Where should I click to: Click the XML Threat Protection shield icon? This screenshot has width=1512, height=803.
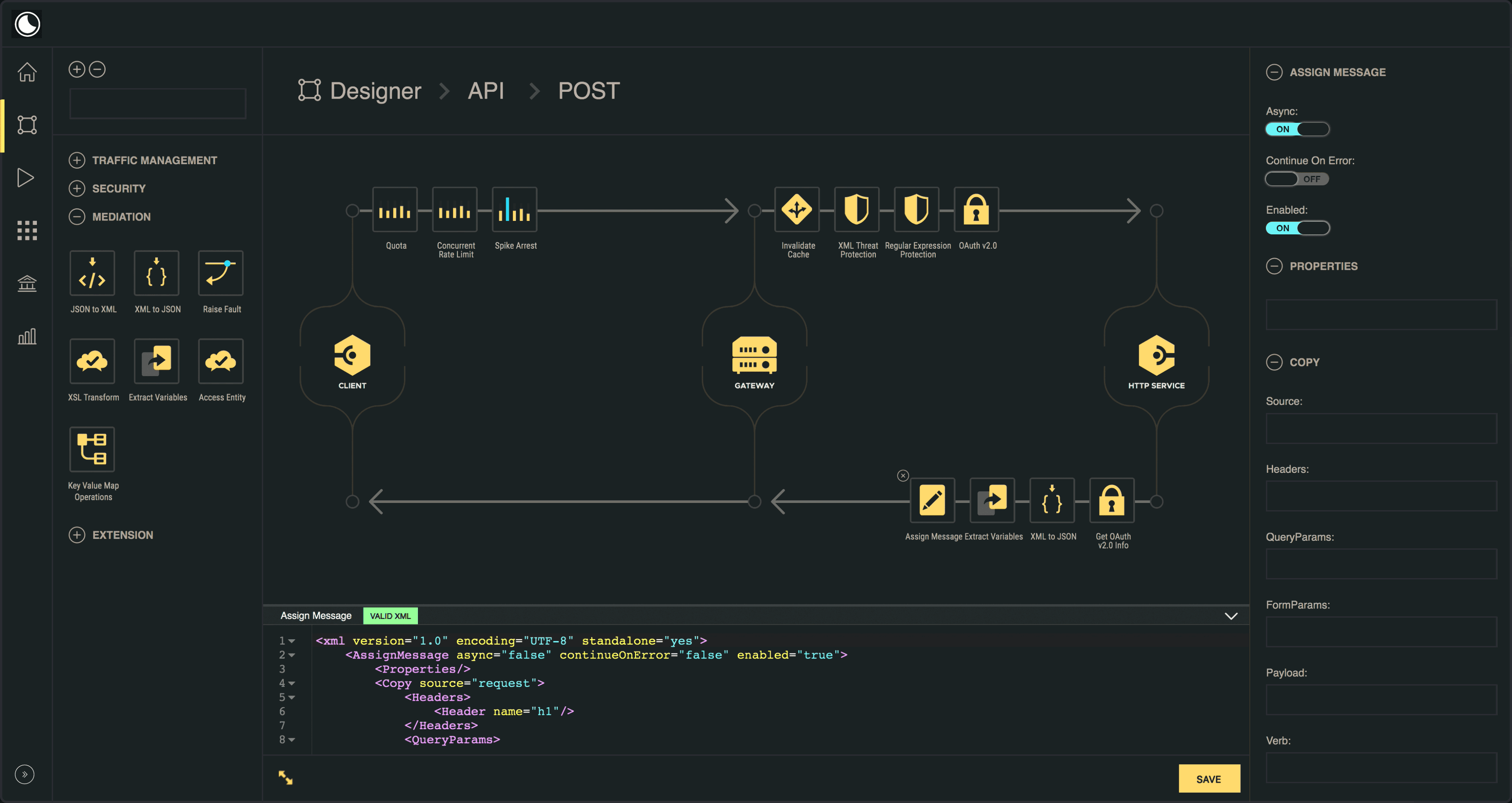(857, 210)
